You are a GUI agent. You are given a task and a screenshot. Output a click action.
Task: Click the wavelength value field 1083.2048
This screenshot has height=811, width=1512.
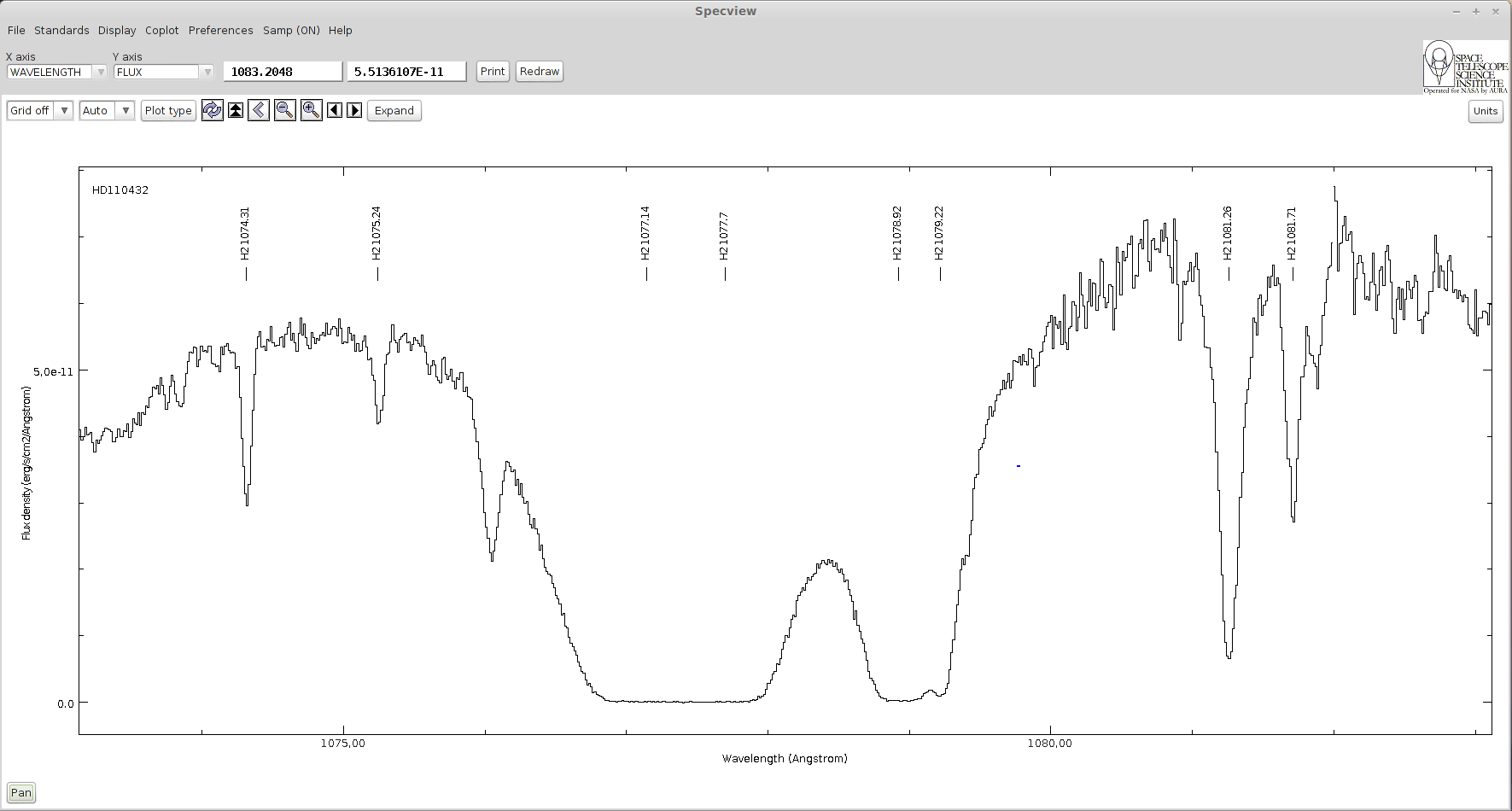tap(283, 72)
